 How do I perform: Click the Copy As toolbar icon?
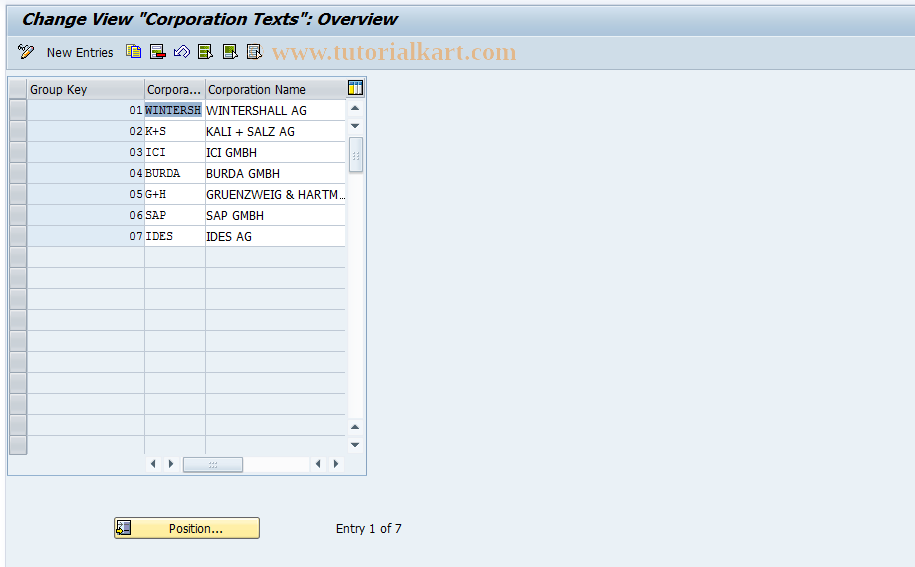[x=134, y=52]
